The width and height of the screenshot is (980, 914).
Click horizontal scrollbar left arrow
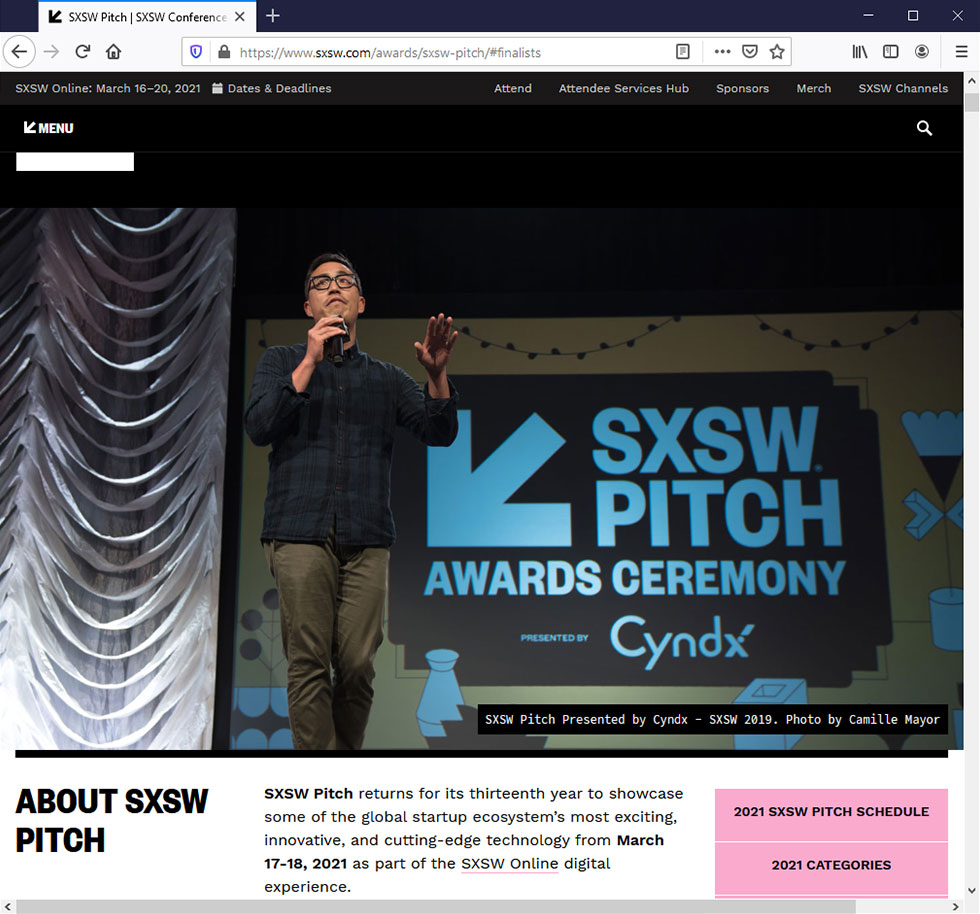click(x=8, y=906)
